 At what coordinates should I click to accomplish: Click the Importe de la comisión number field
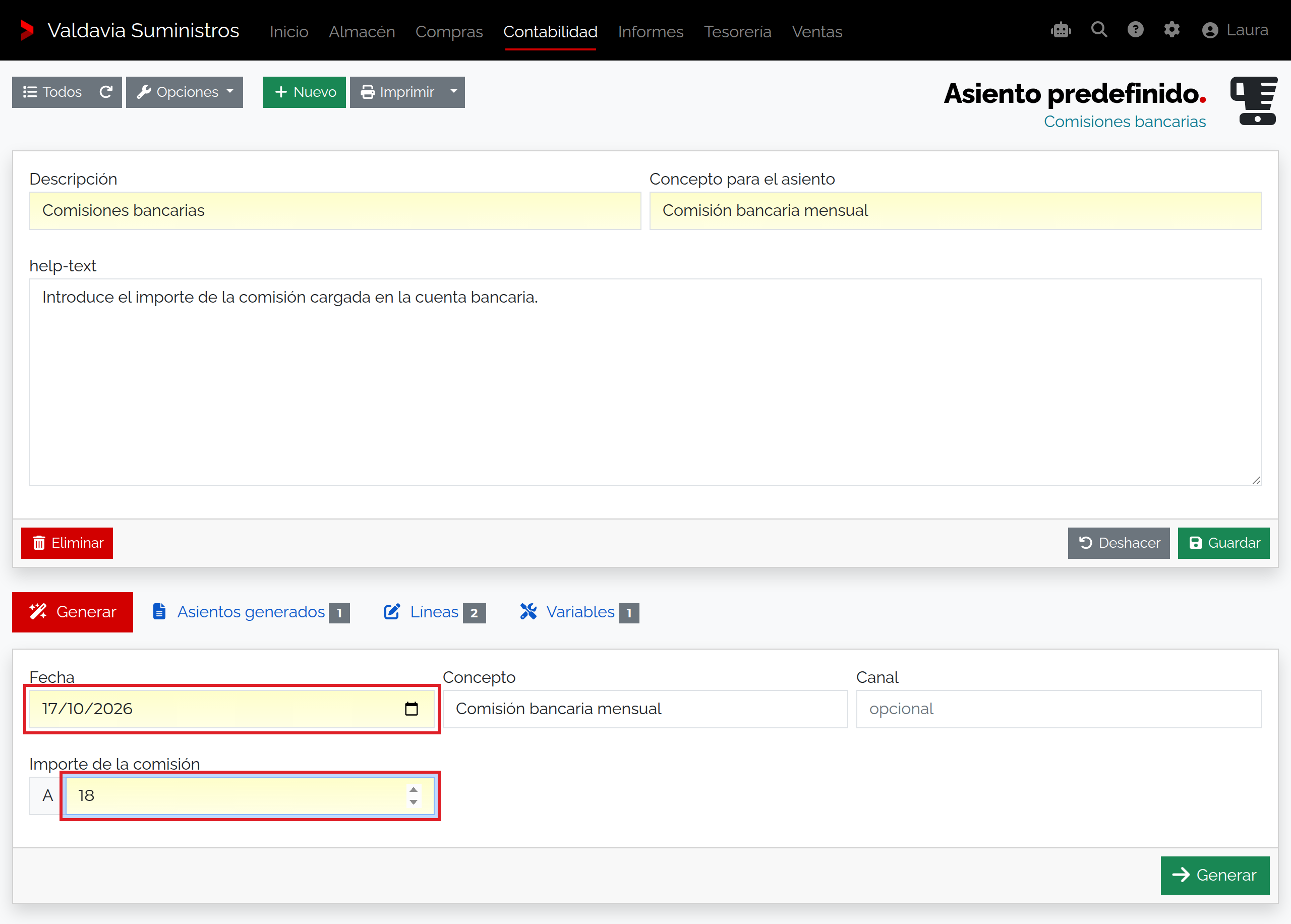pos(250,795)
